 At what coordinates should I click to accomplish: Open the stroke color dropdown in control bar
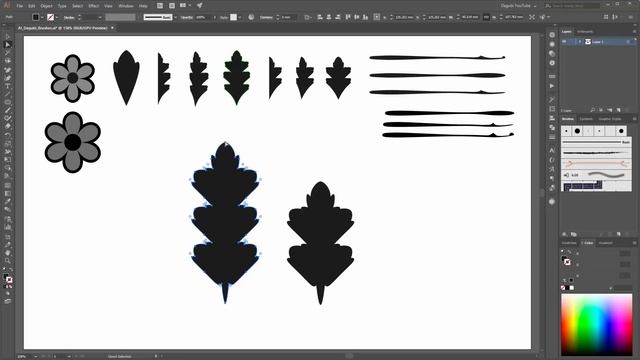click(x=57, y=17)
